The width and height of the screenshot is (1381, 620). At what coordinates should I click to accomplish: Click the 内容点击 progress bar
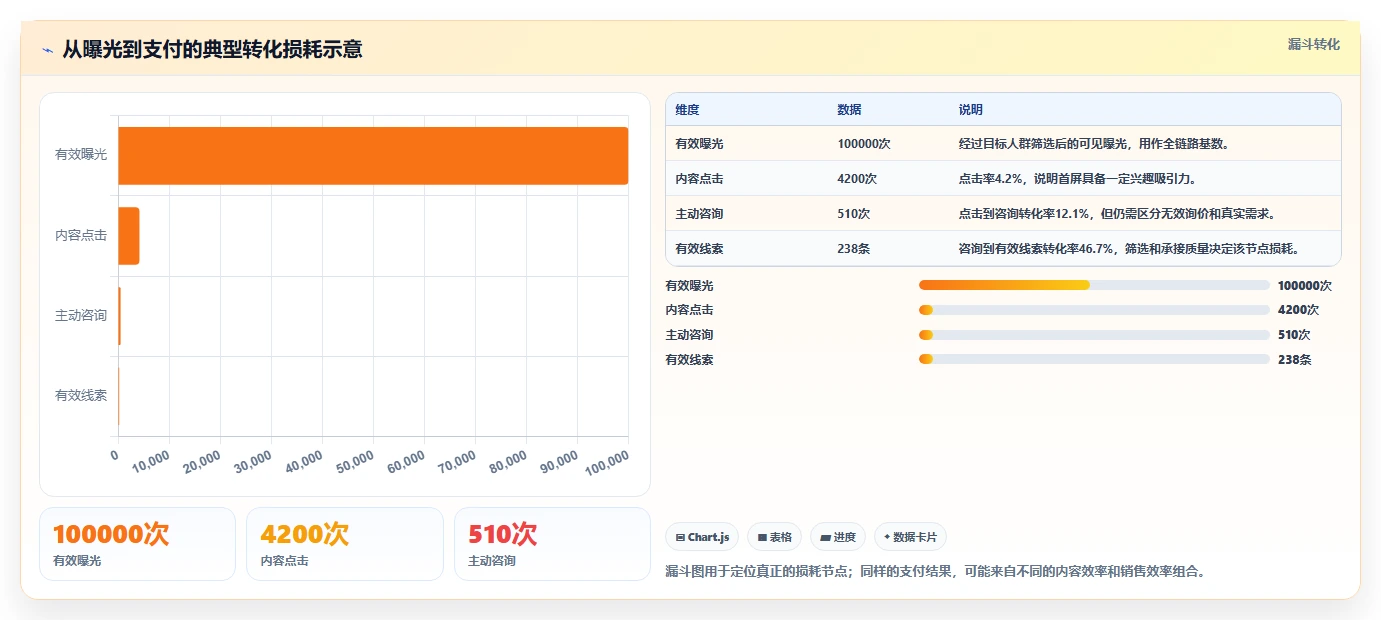tap(1094, 310)
